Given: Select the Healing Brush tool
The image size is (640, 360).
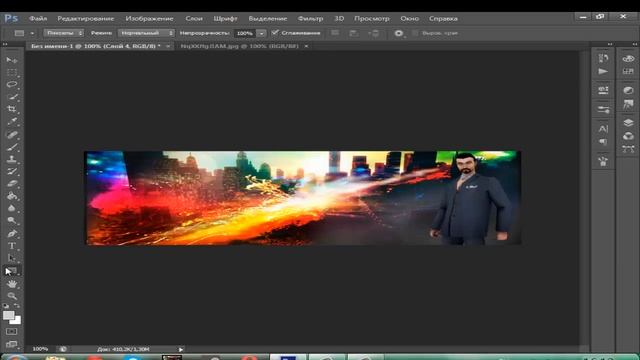Looking at the screenshot, I should 11,134.
